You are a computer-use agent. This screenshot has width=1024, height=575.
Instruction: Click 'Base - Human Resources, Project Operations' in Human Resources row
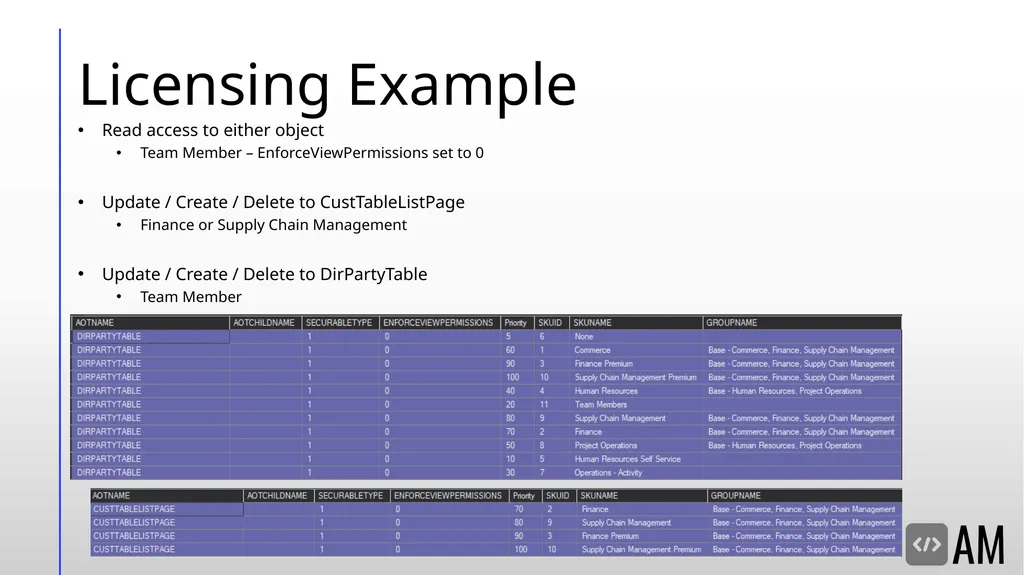click(x=784, y=391)
